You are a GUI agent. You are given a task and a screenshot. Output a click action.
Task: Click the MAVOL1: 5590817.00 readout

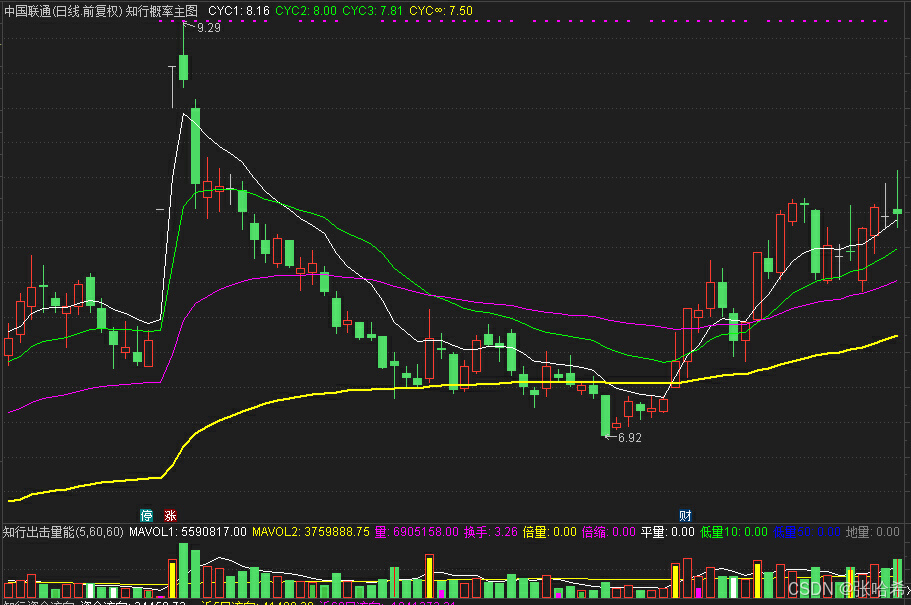(x=188, y=532)
